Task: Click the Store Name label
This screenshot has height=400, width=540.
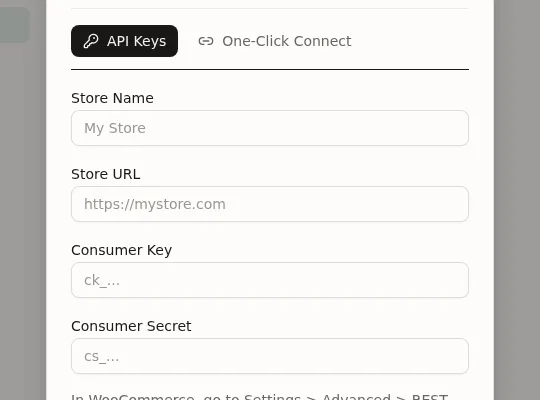Action: click(112, 98)
